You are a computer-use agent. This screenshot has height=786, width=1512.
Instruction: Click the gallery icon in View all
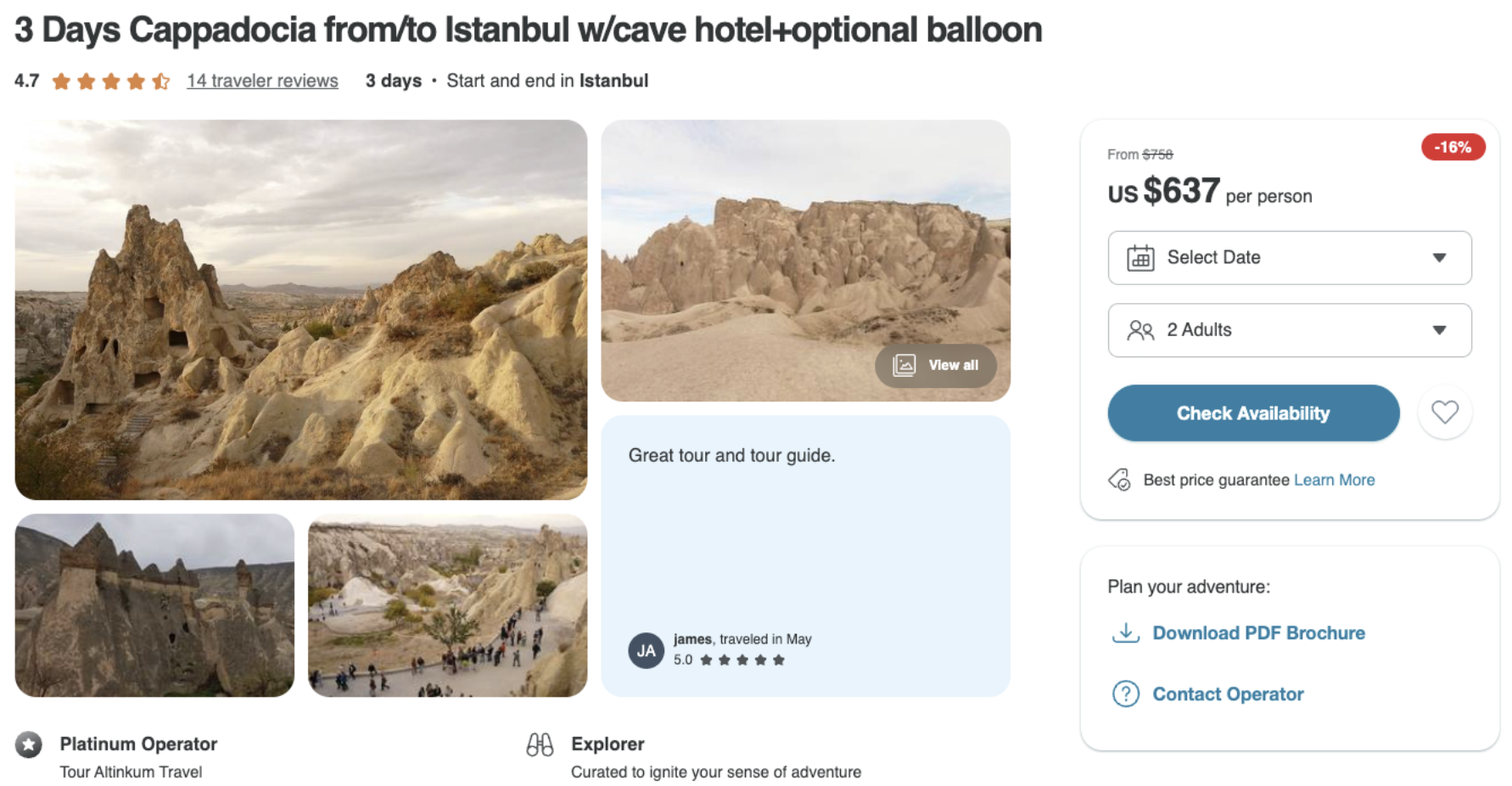click(x=904, y=366)
